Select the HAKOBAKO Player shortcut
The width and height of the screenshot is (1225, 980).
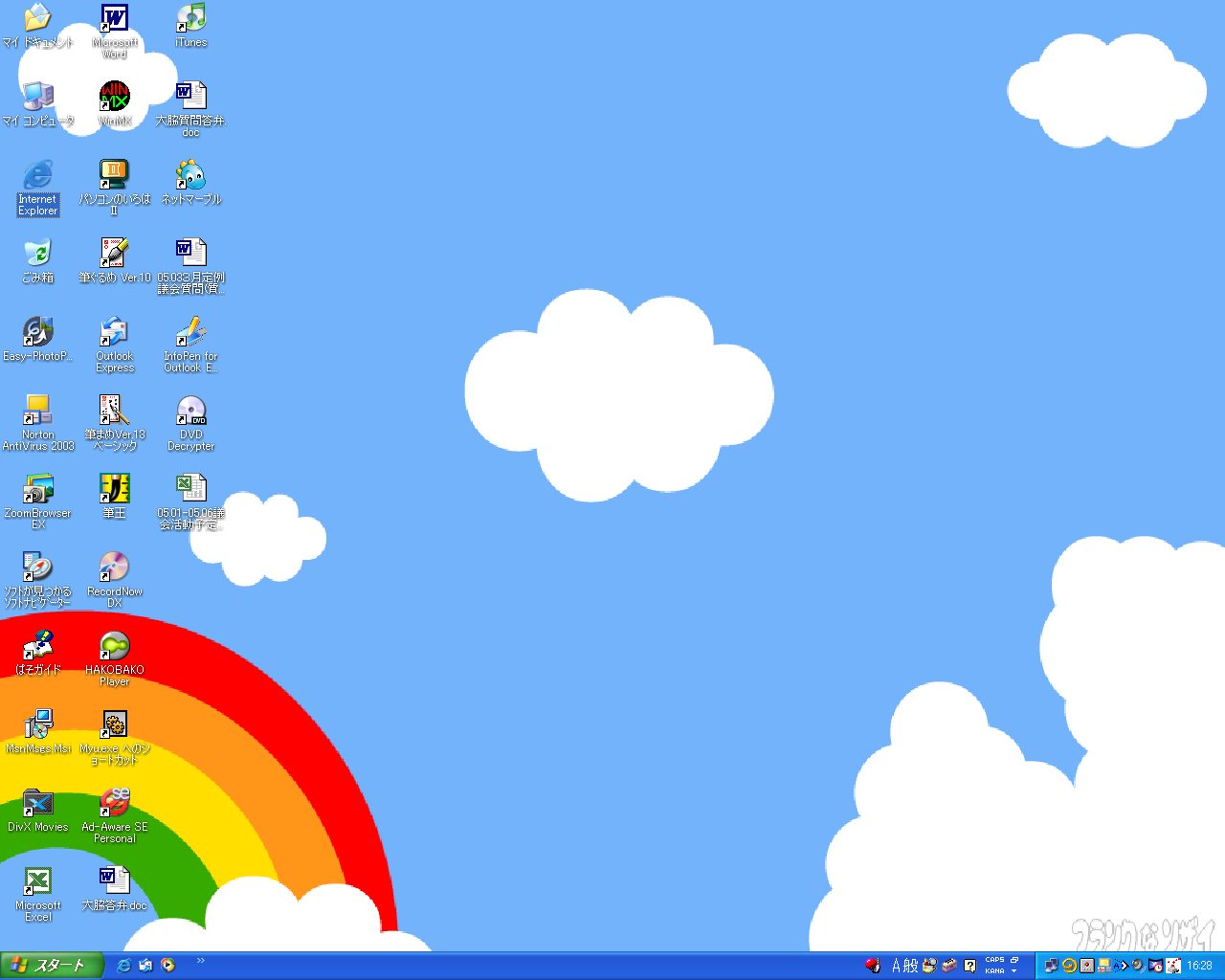click(115, 647)
